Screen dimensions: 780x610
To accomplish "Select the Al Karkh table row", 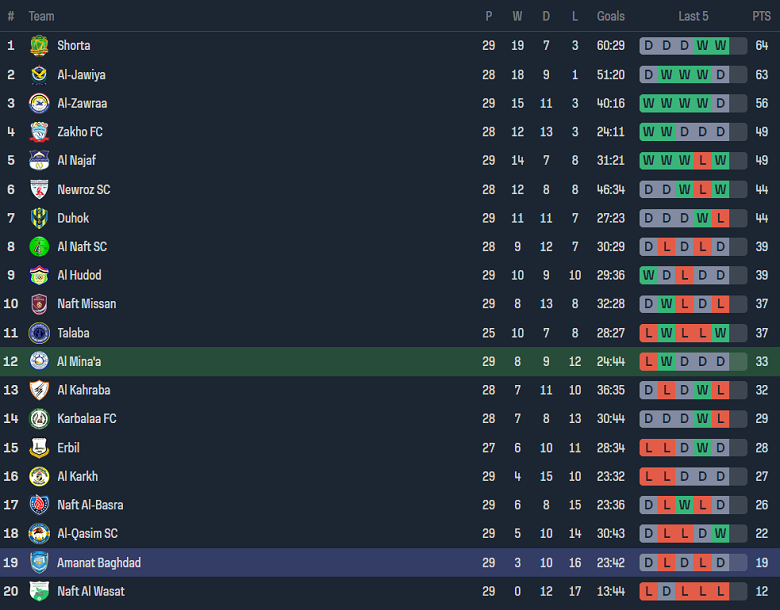I will click(390, 476).
